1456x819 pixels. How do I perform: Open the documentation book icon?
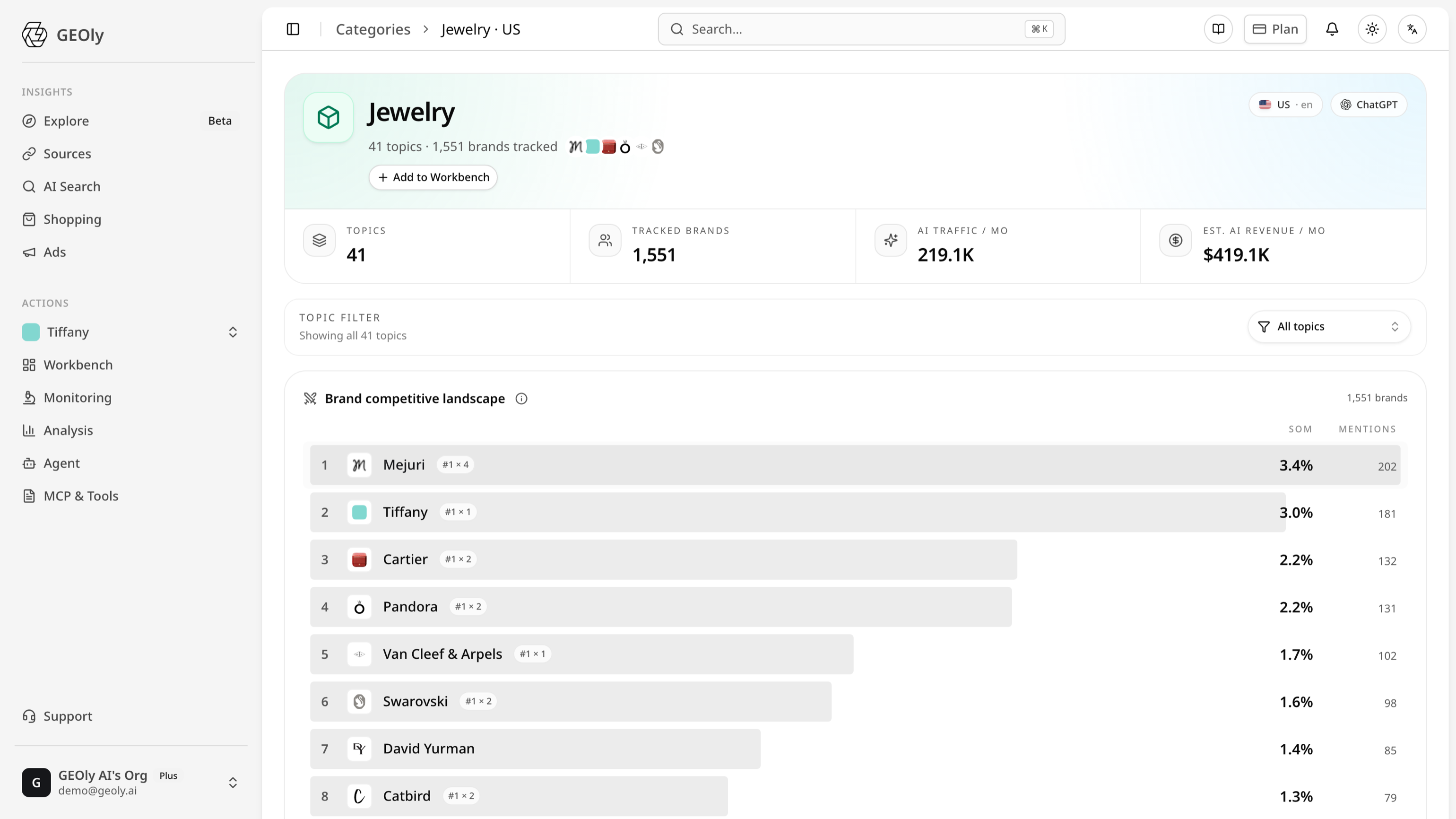[x=1218, y=29]
